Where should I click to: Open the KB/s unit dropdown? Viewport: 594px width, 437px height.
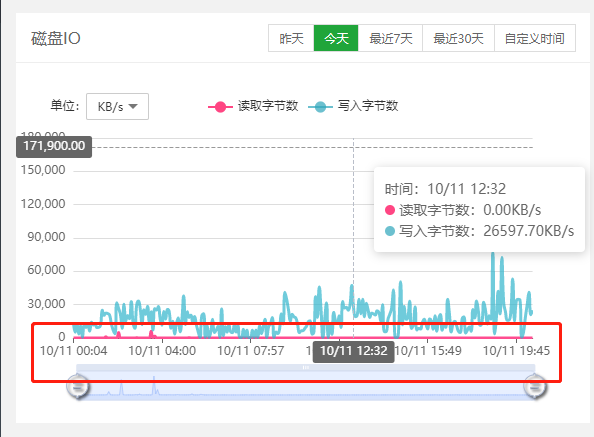coord(117,106)
